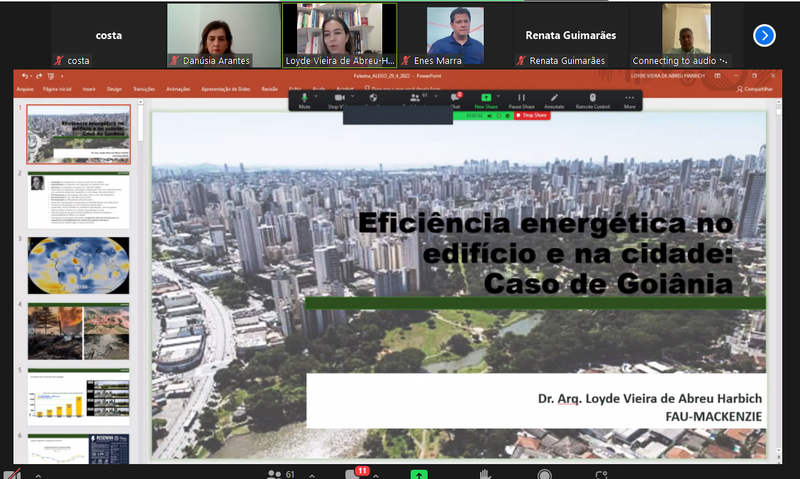Click Compartilhar button in PowerPoint
Screen dimensions: 800x479
(x=757, y=89)
